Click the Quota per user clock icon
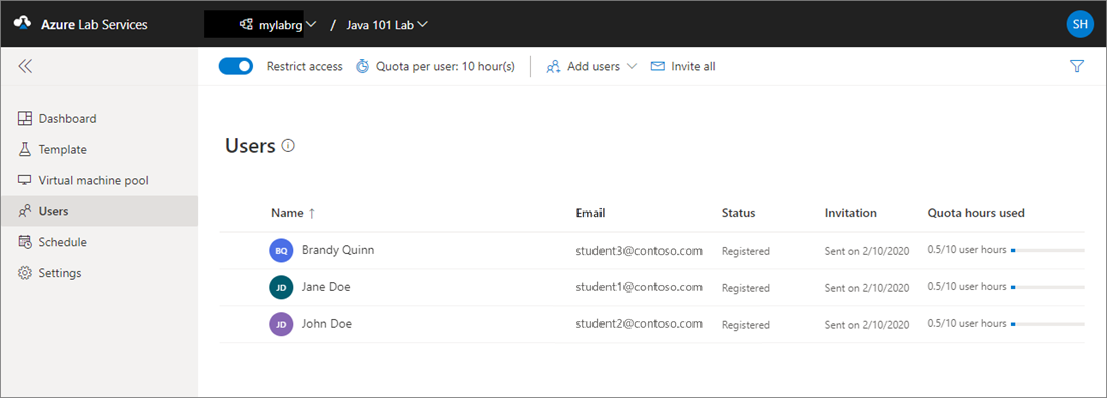The height and width of the screenshot is (398, 1107). click(x=362, y=66)
